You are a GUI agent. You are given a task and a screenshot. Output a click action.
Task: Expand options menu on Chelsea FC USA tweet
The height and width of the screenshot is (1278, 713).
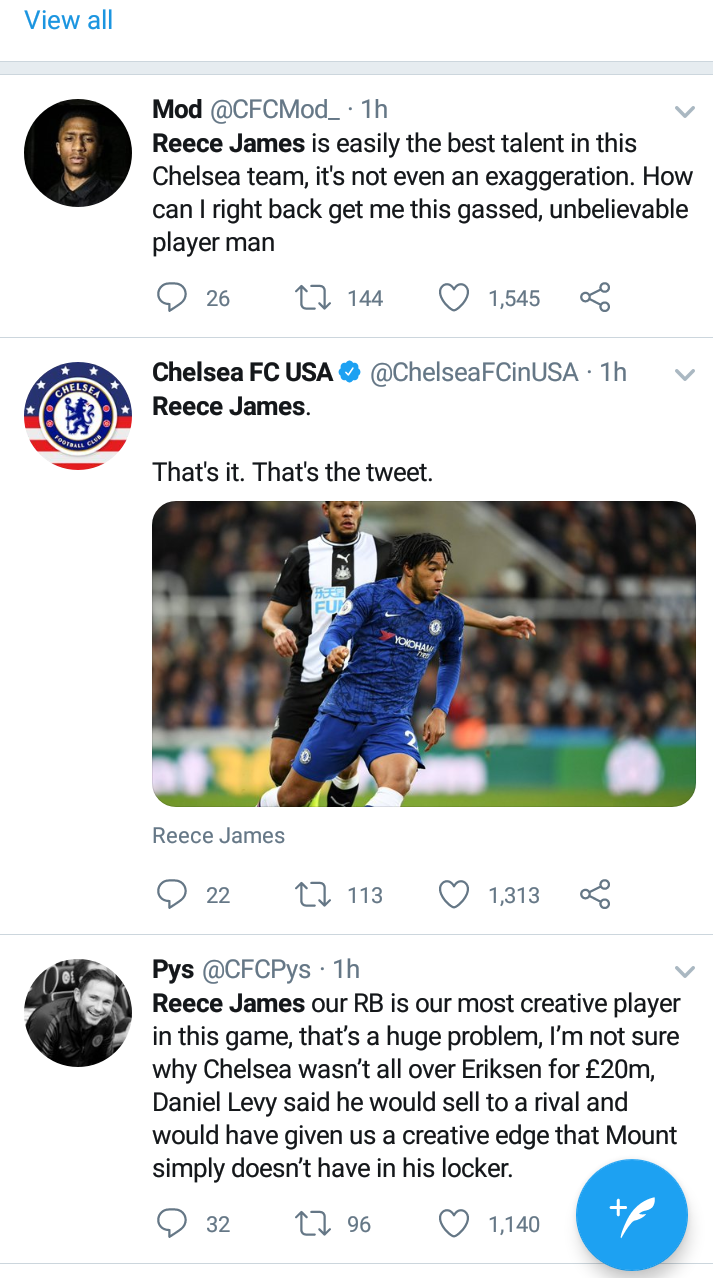click(685, 375)
